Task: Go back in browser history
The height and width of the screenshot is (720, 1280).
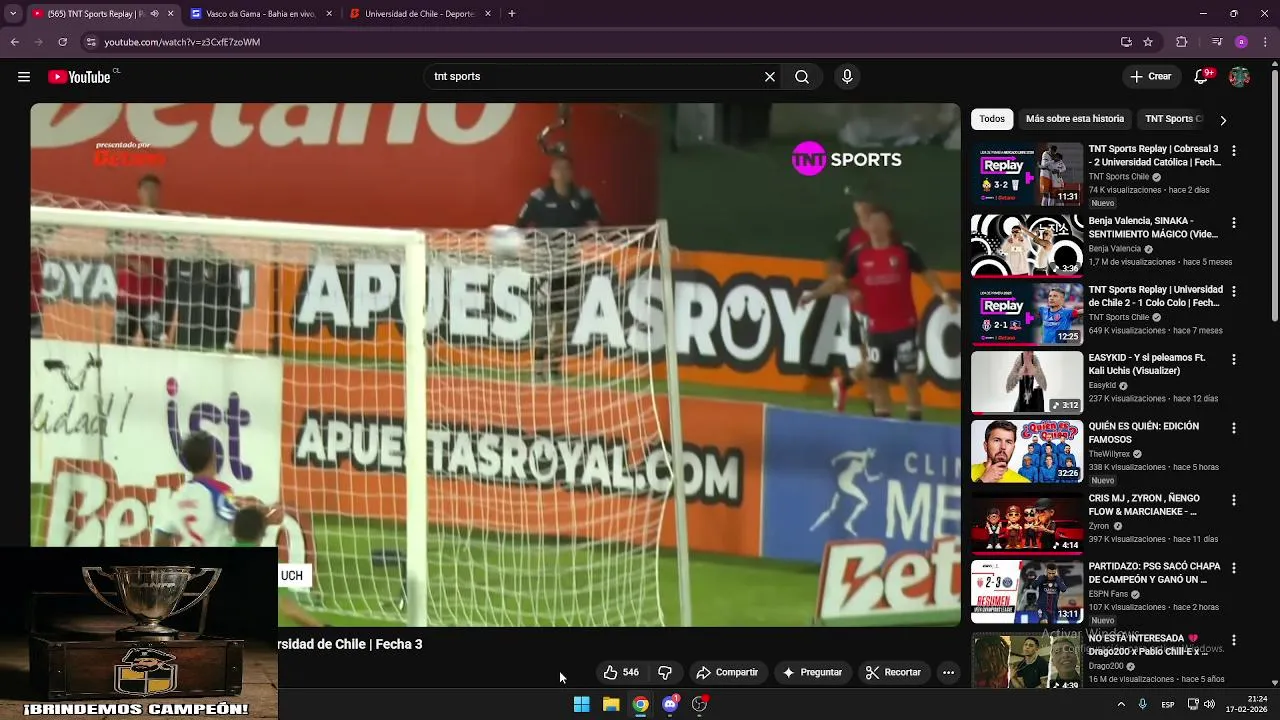Action: (14, 42)
